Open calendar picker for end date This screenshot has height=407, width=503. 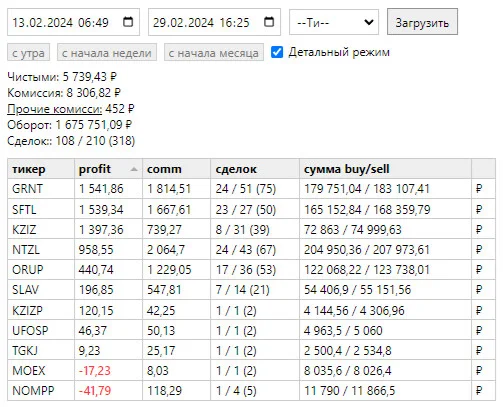coord(269,22)
